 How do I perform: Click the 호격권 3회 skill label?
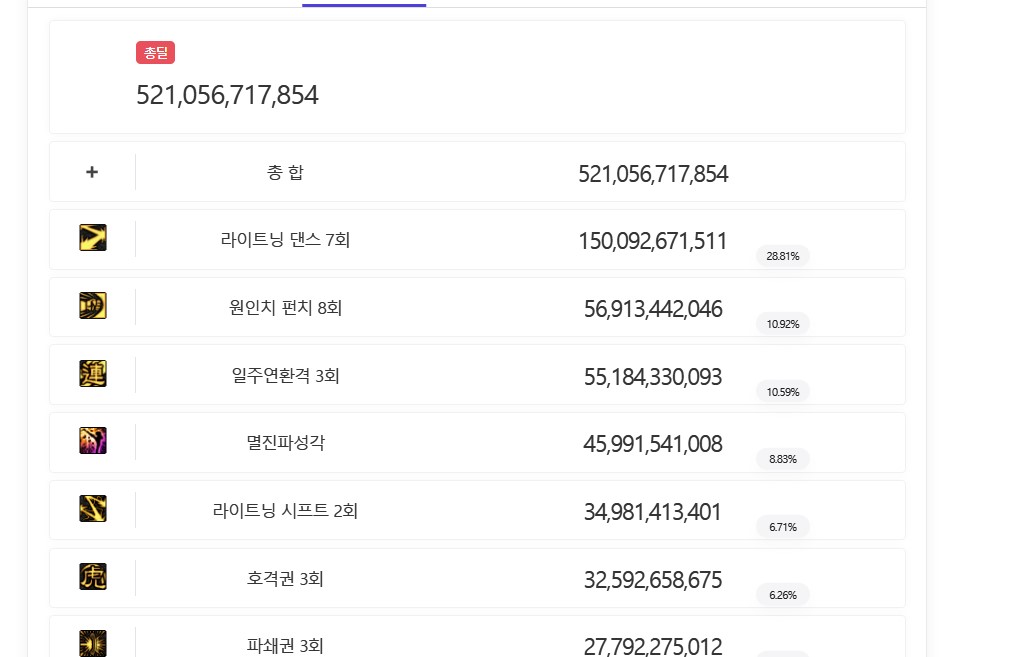coord(285,579)
